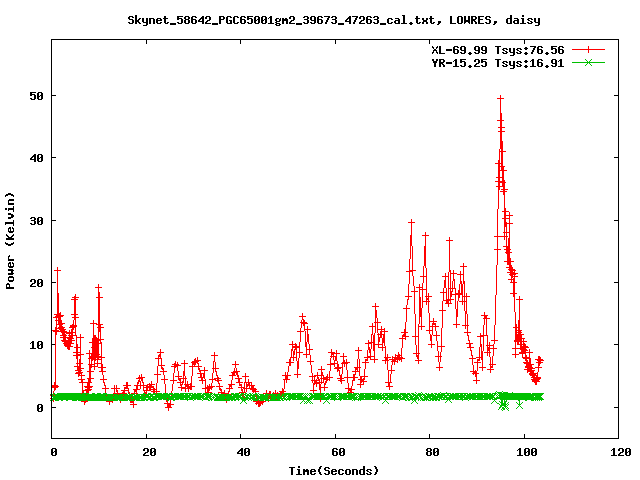Click the y-axis tick label 10
The width and height of the screenshot is (640, 480).
(x=36, y=345)
